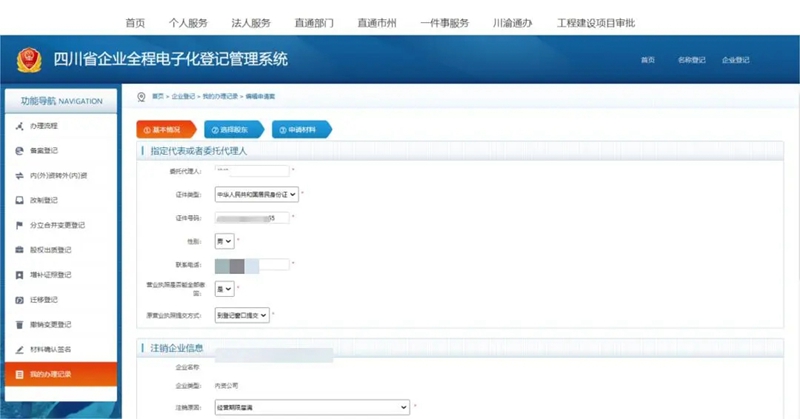800x419 pixels.
Task: Click the 改制登记 icon in sidebar
Action: coord(19,200)
